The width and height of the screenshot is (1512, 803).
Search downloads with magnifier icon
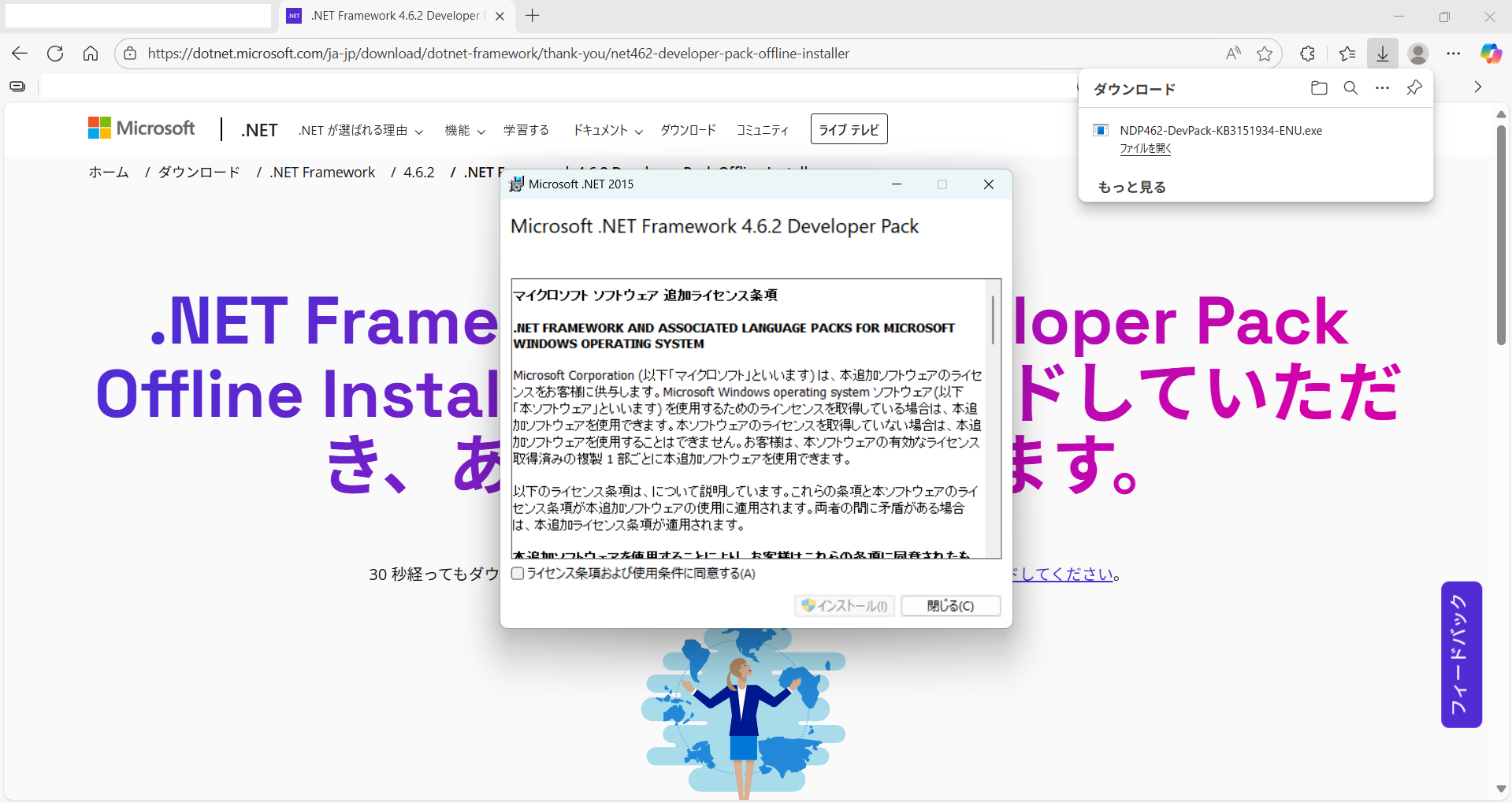pyautogui.click(x=1350, y=88)
